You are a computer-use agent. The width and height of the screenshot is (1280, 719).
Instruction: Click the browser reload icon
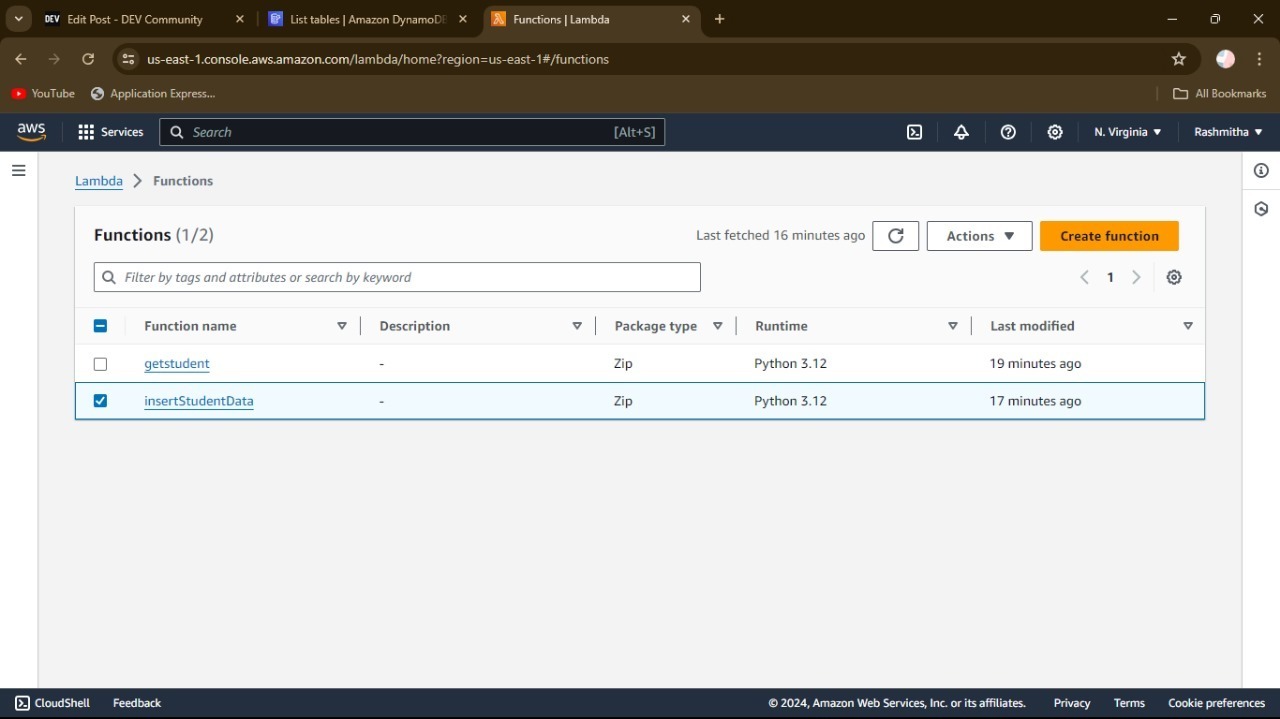[x=88, y=59]
